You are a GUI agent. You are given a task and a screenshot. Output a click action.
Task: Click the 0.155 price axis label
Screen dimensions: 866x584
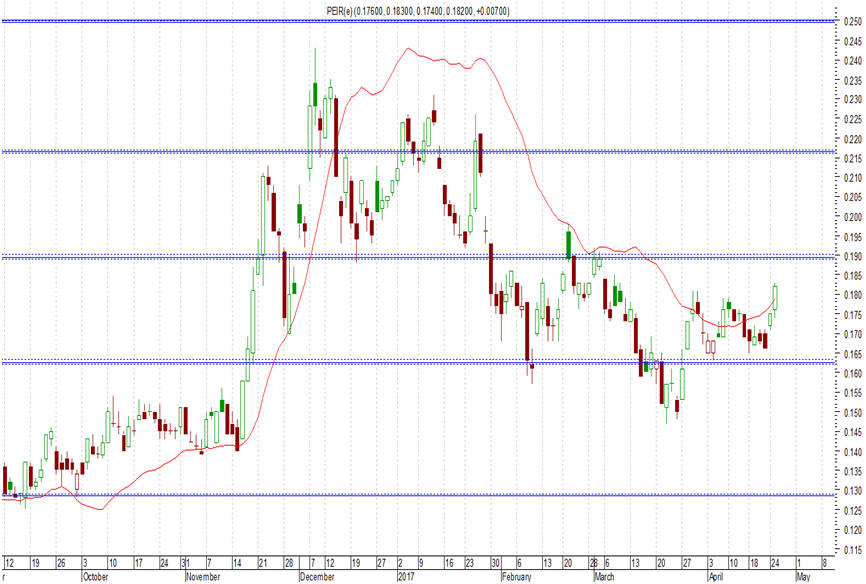(853, 393)
